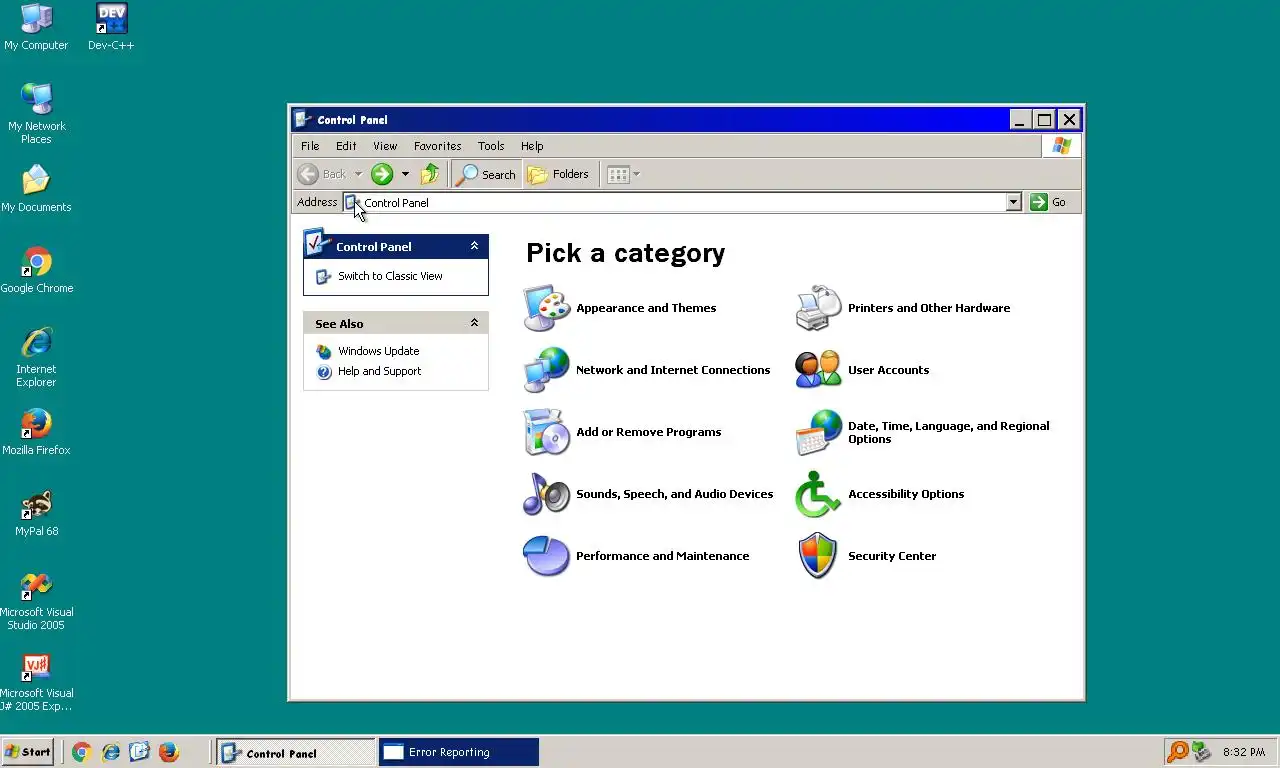Go up one folder level
Image resolution: width=1280 pixels, height=768 pixels.
pos(430,174)
